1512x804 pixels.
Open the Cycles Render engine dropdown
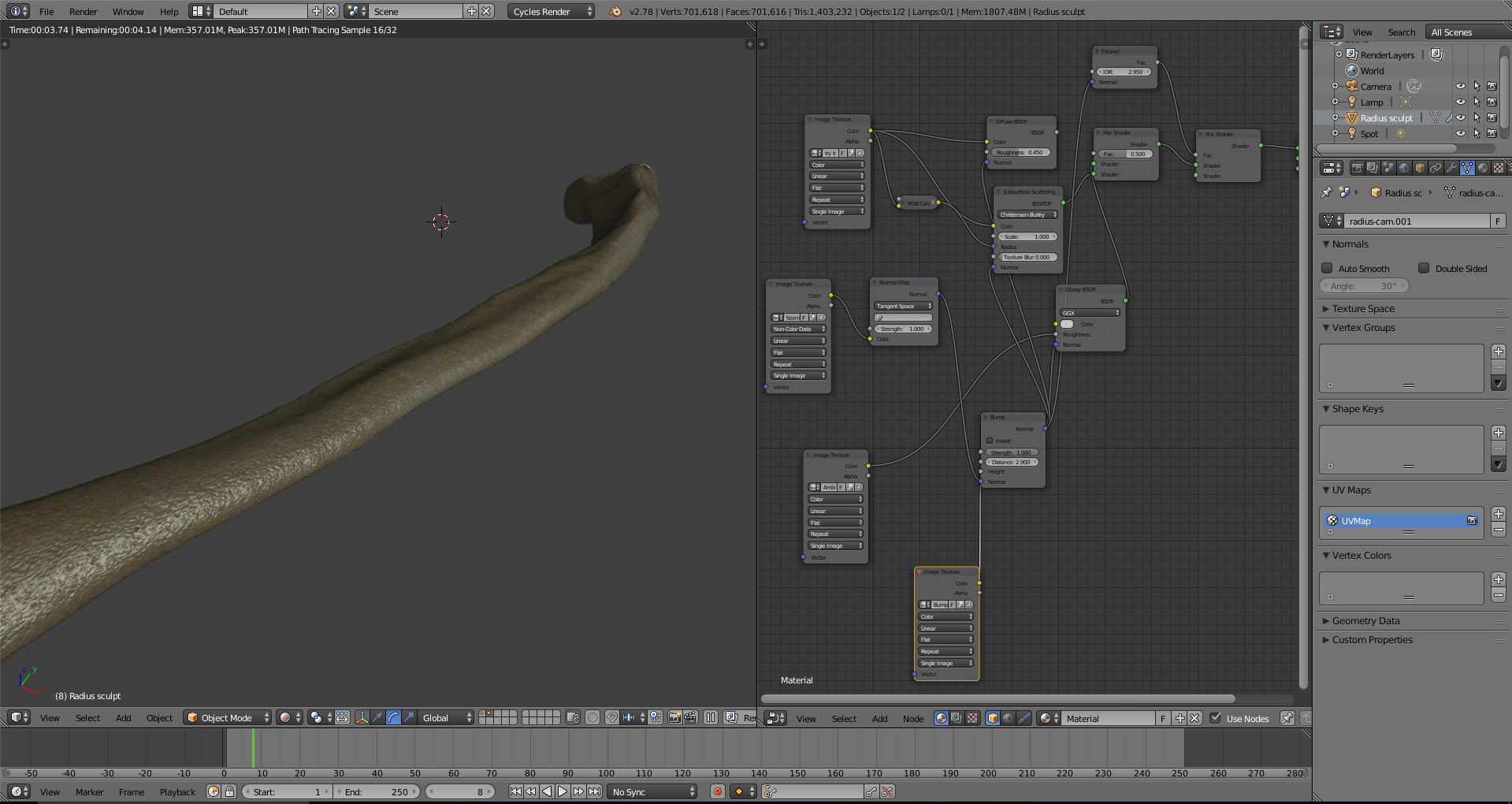552,11
